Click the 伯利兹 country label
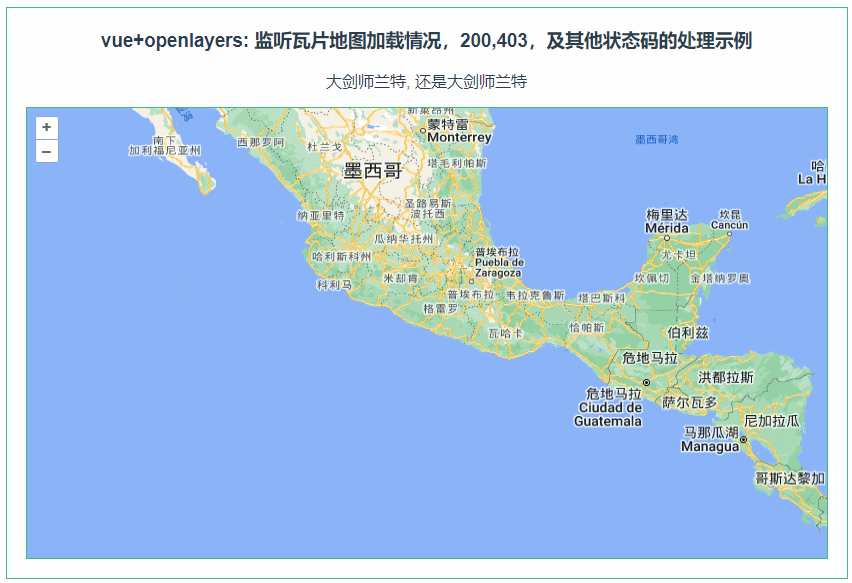 (x=688, y=333)
